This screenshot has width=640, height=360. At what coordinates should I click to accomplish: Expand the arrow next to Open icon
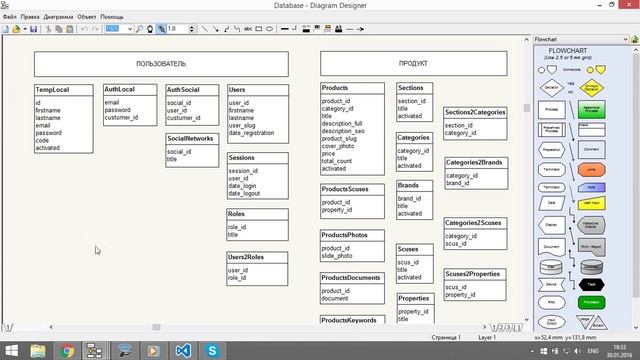tap(24, 29)
